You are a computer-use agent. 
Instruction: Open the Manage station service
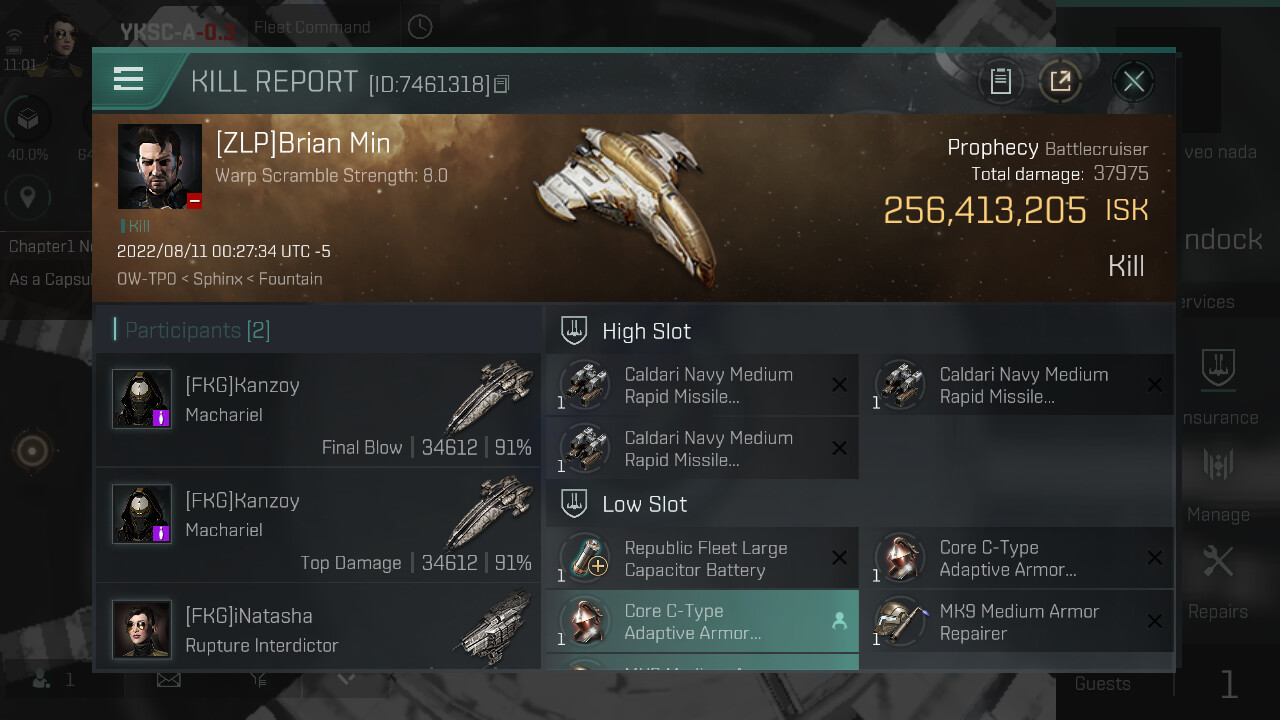[1218, 485]
